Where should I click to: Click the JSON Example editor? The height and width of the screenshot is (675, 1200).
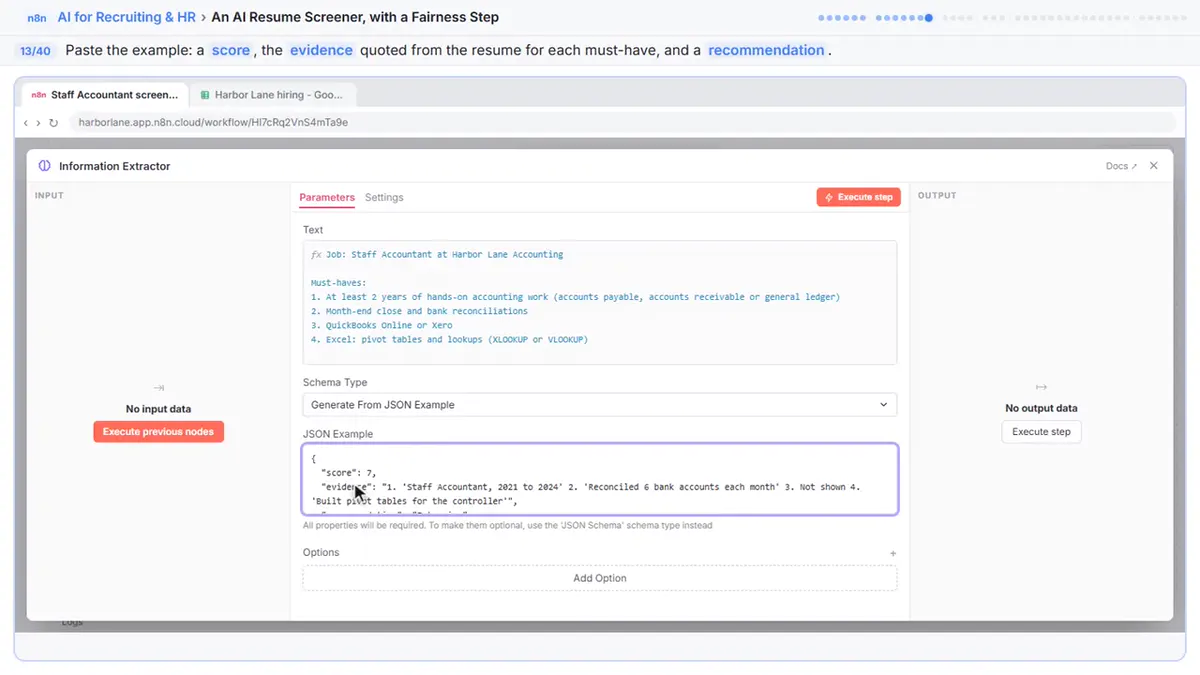pyautogui.click(x=600, y=479)
